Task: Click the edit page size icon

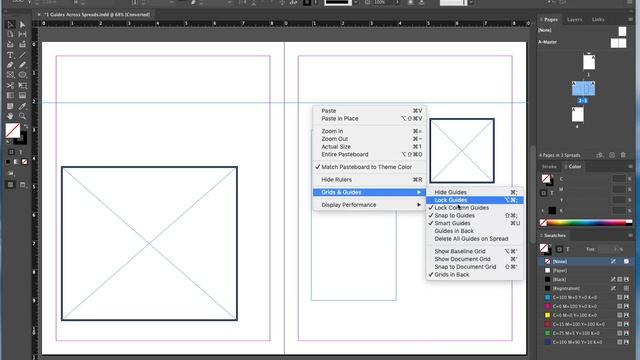Action: click(600, 155)
